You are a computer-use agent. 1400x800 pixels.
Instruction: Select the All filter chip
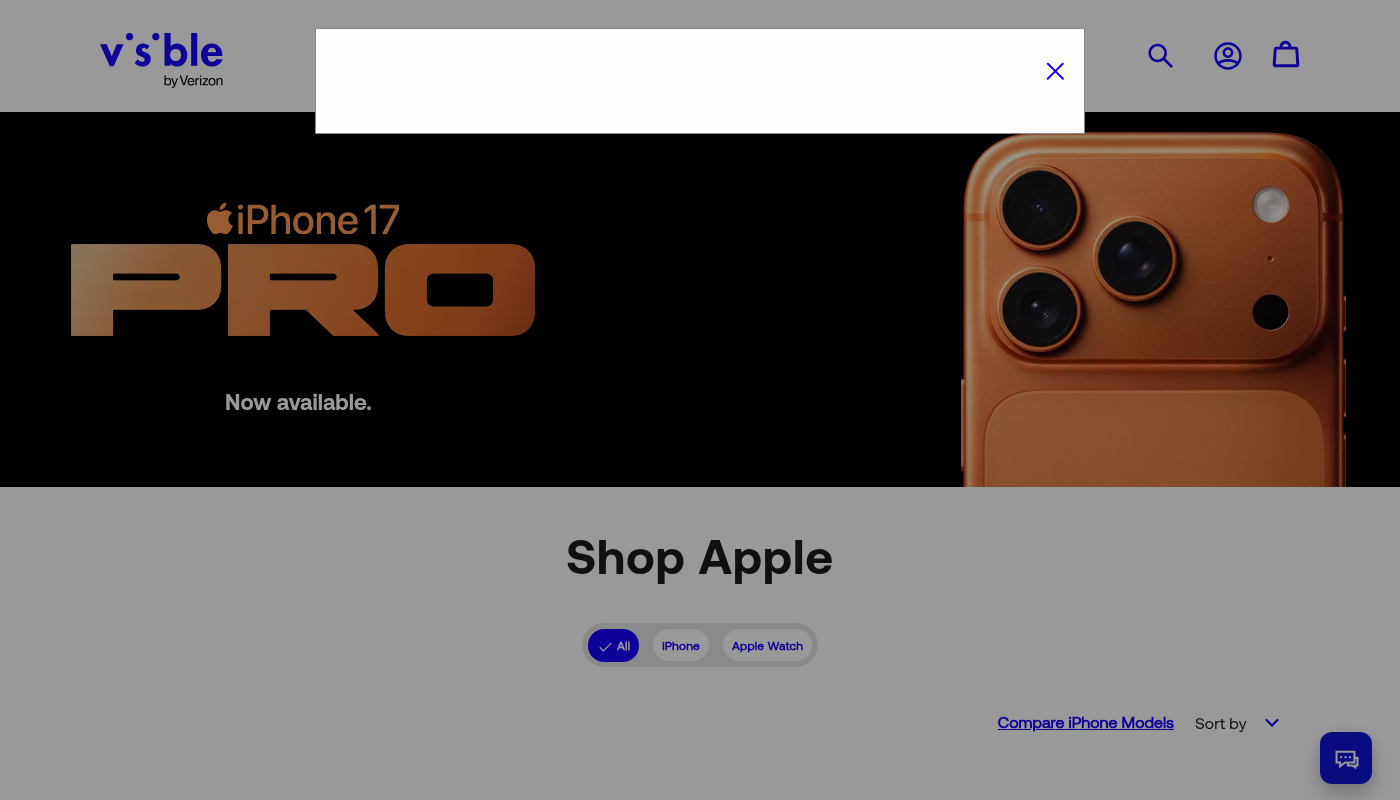pos(613,646)
